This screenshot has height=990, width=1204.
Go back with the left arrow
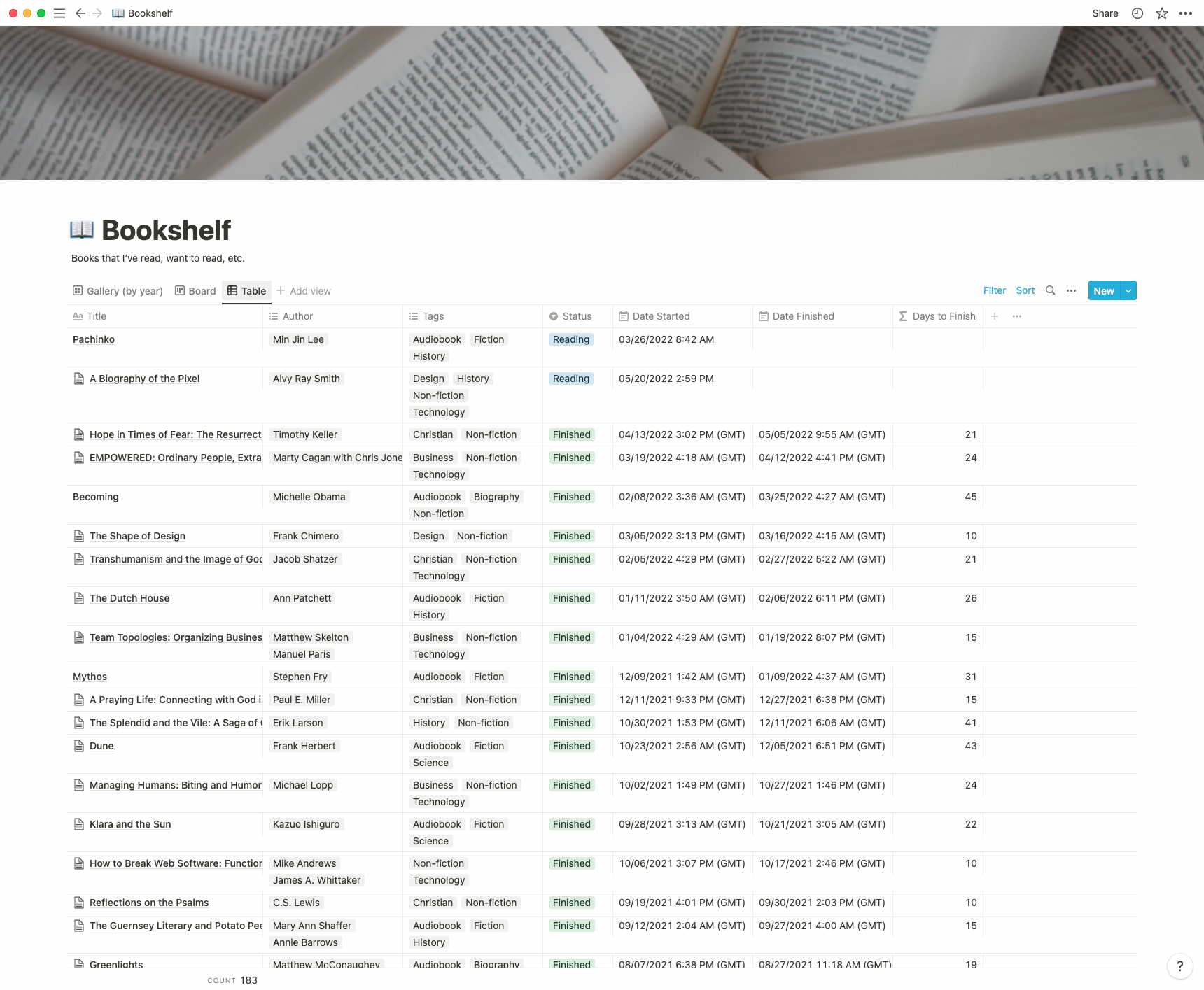point(80,13)
